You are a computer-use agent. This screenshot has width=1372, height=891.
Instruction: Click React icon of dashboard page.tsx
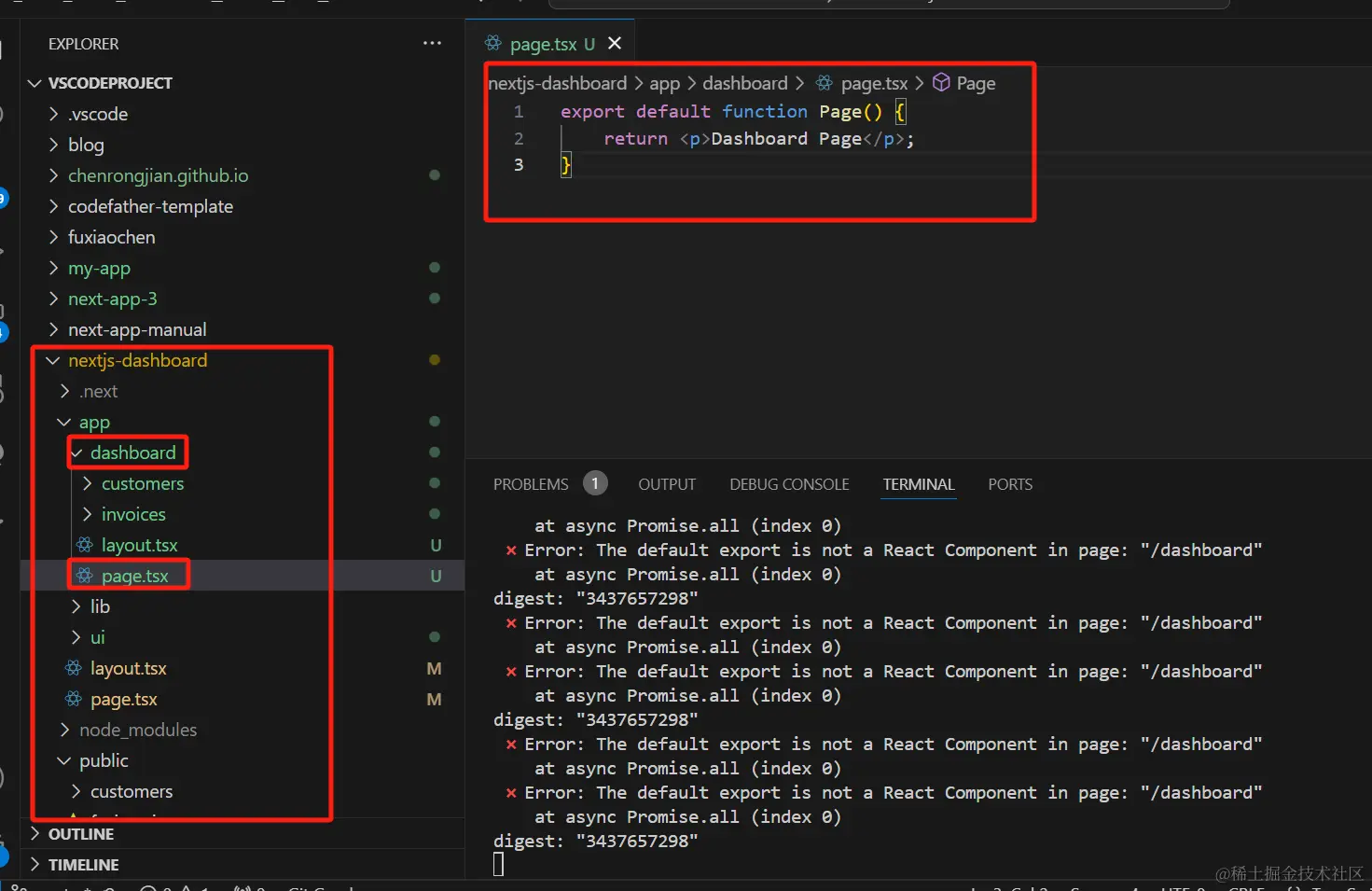[85, 576]
